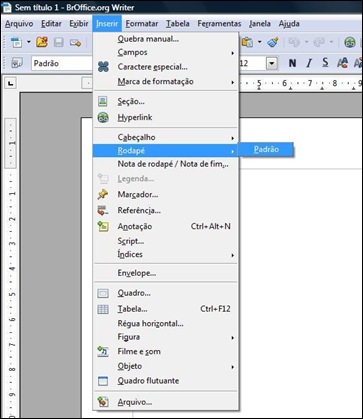Select Tabela... in Inserir menu
The width and height of the screenshot is (363, 419).
166,309
